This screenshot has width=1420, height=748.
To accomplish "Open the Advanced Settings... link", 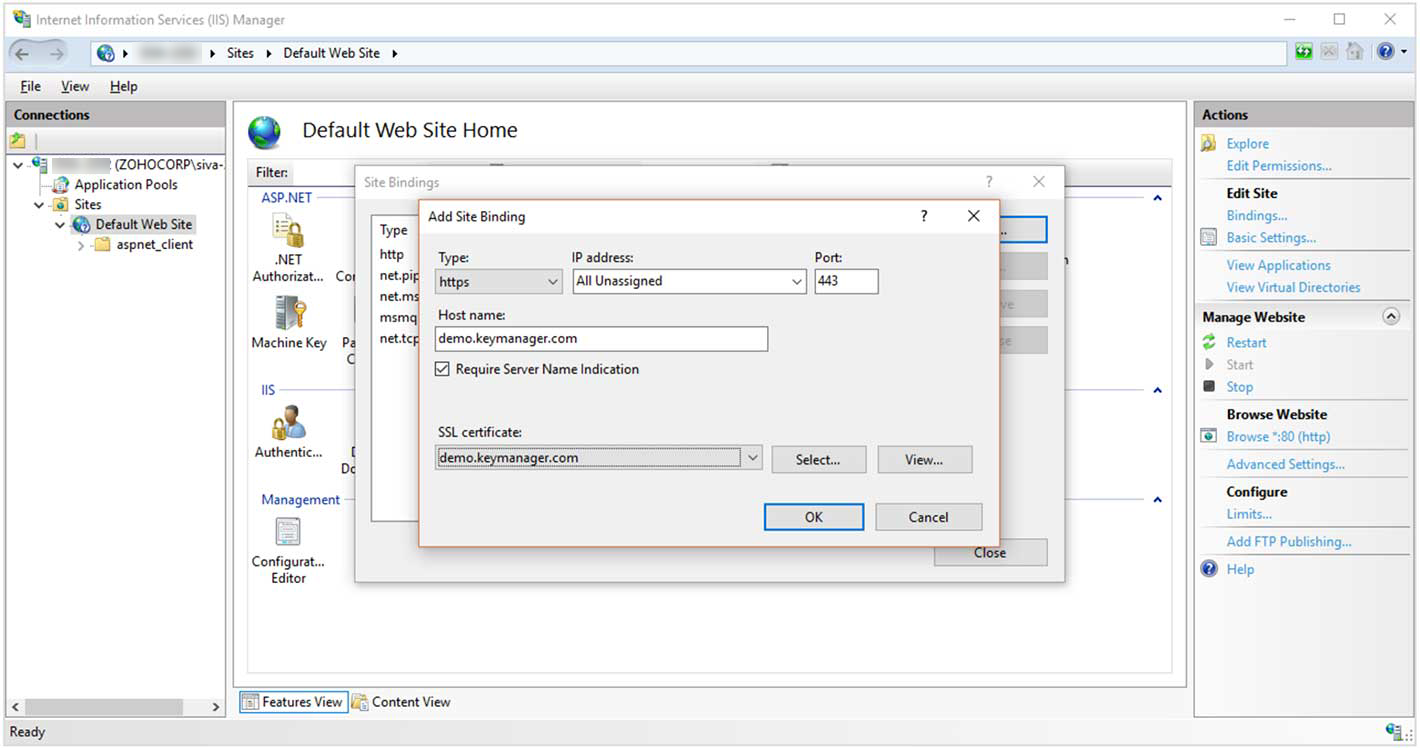I will point(1286,464).
